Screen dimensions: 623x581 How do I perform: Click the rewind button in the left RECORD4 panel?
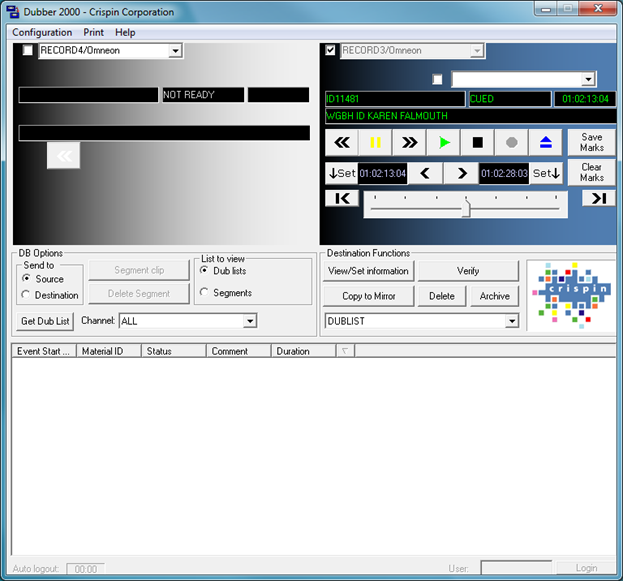[64, 155]
